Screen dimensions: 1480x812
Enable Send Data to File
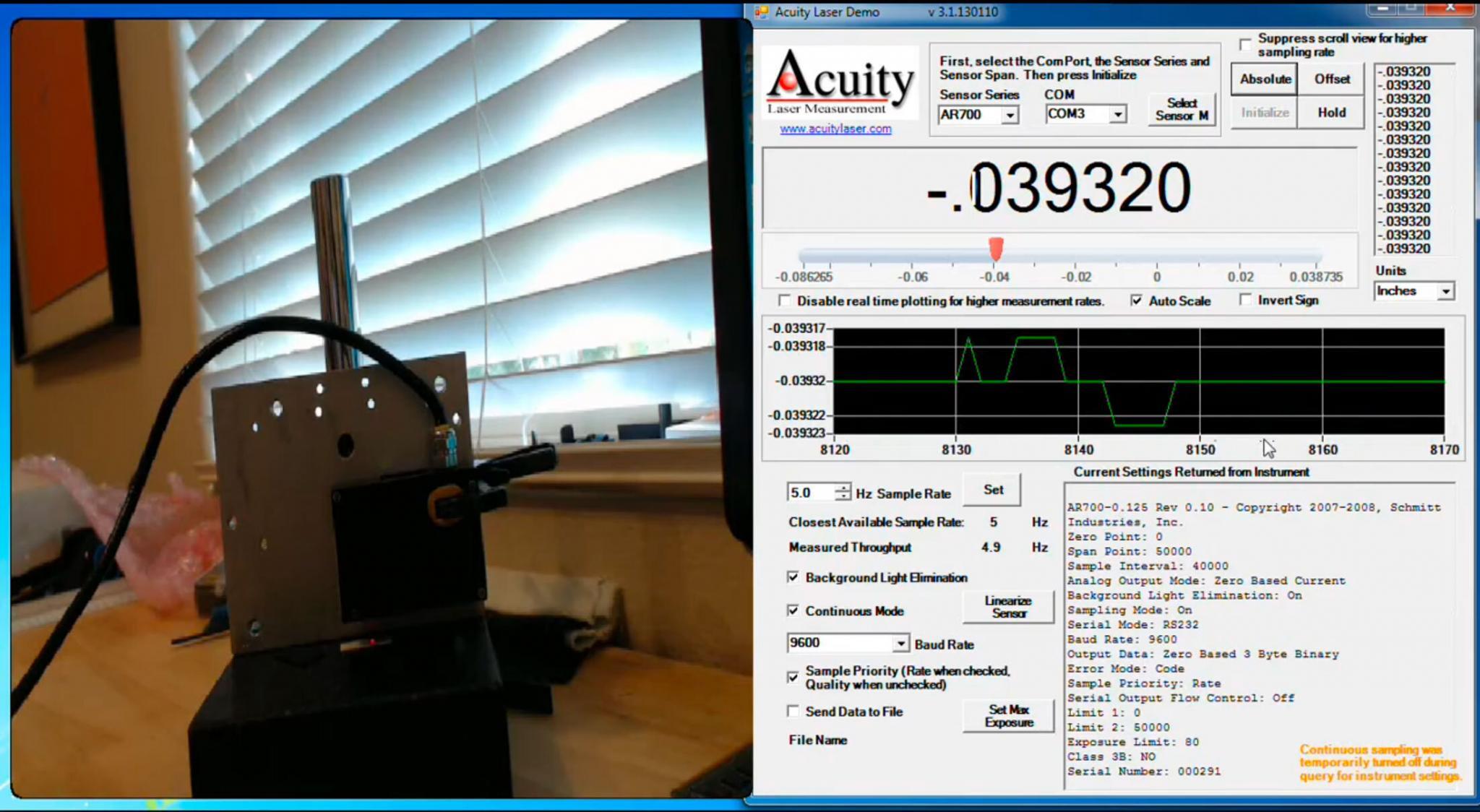(793, 712)
